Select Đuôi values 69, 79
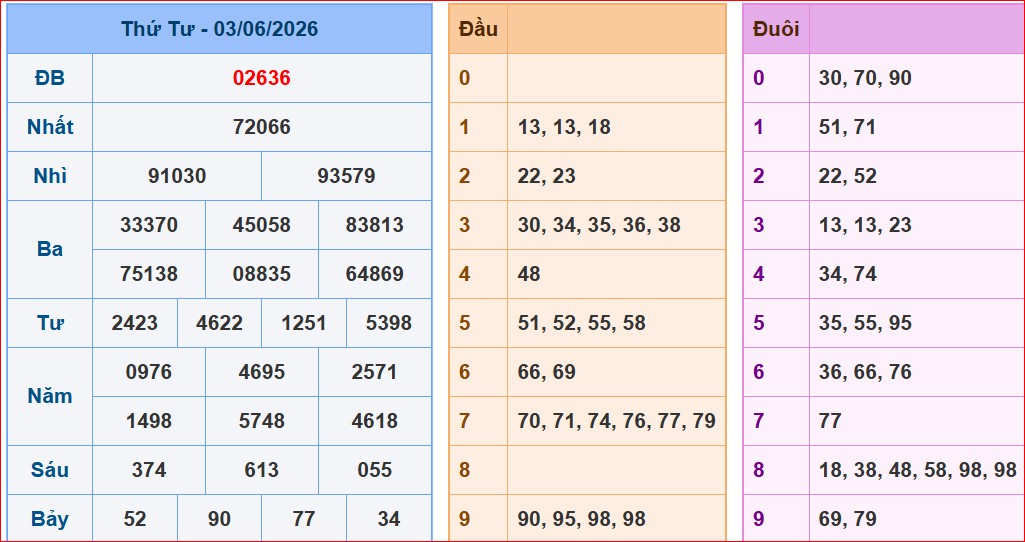Viewport: 1025px width, 542px height. [x=847, y=519]
